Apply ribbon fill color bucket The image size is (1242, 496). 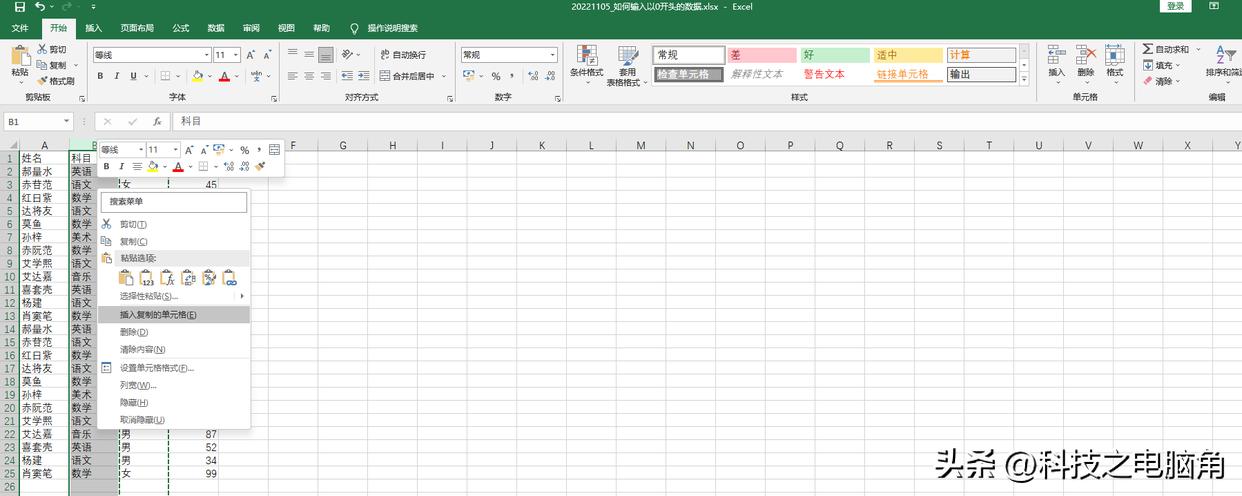point(197,76)
